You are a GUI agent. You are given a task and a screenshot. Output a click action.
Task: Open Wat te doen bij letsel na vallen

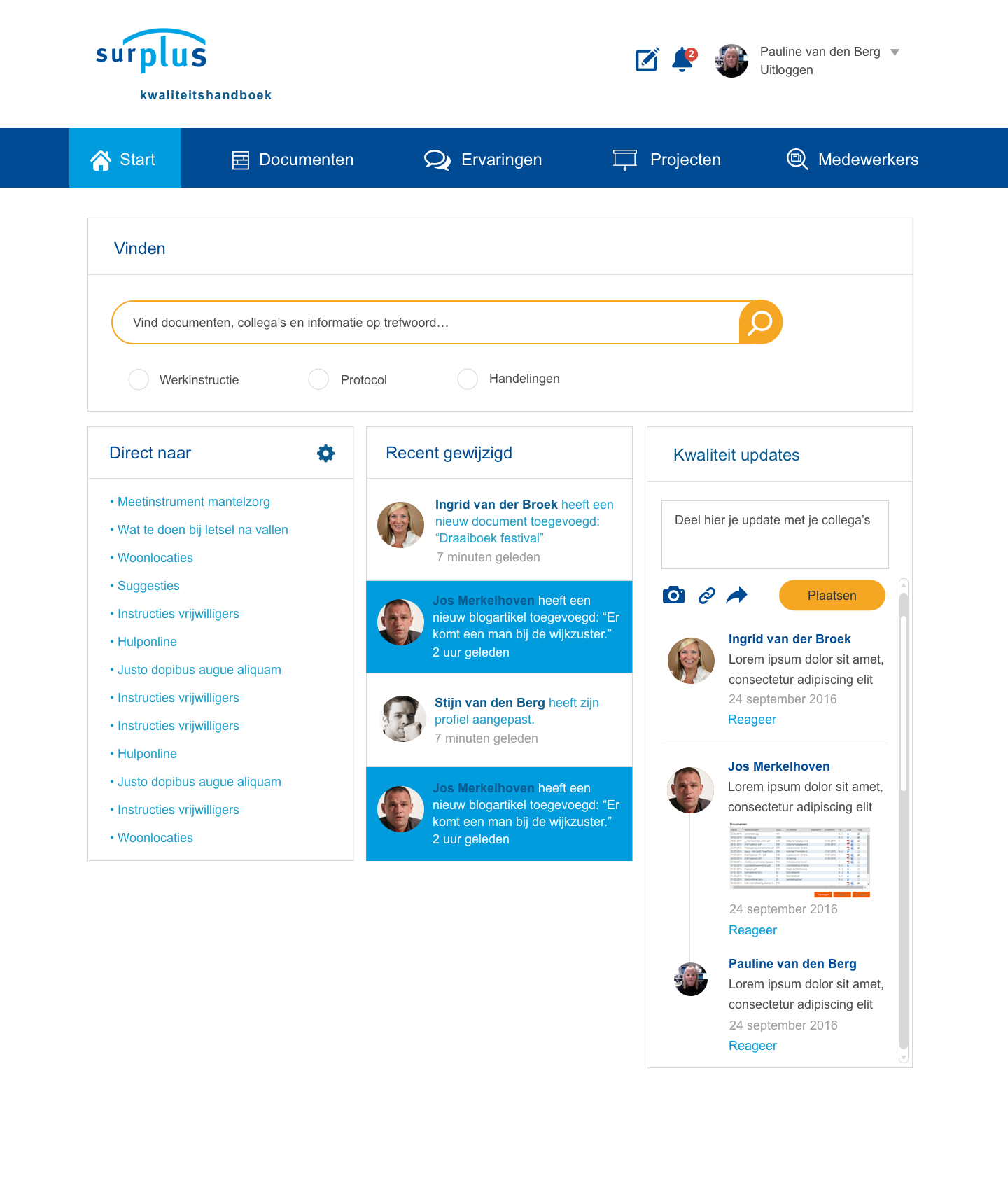[x=203, y=530]
